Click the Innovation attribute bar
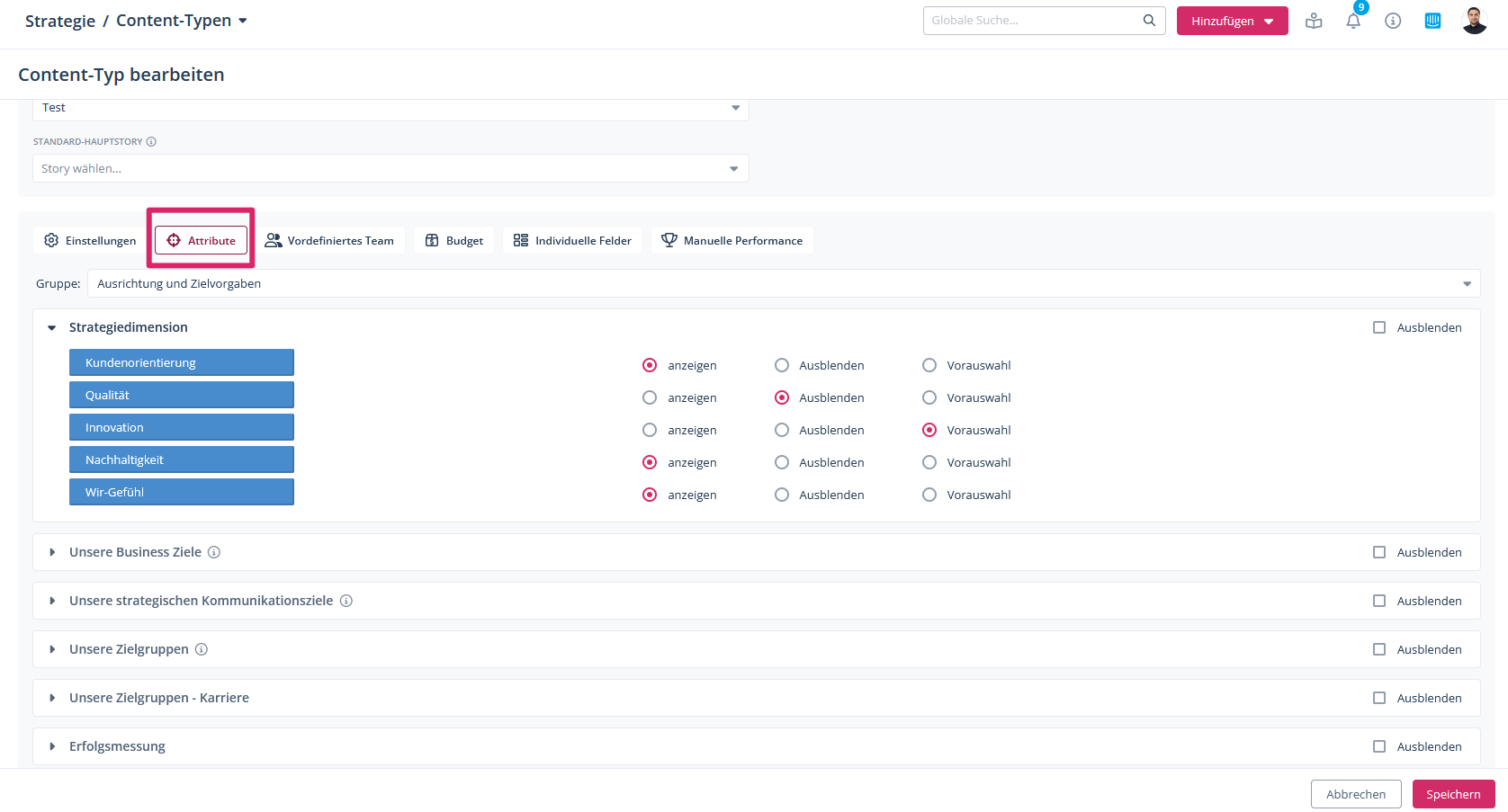Screen dimensions: 1508x812 [x=182, y=427]
